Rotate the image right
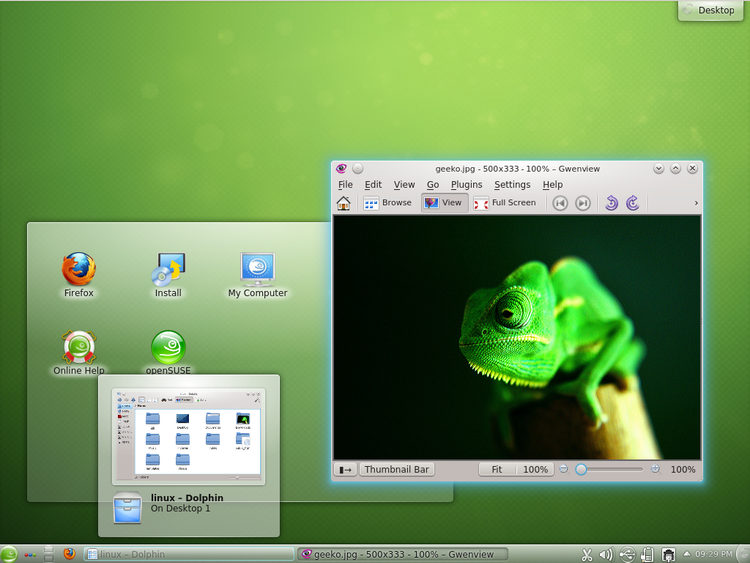Viewport: 750px width, 563px height. point(632,203)
